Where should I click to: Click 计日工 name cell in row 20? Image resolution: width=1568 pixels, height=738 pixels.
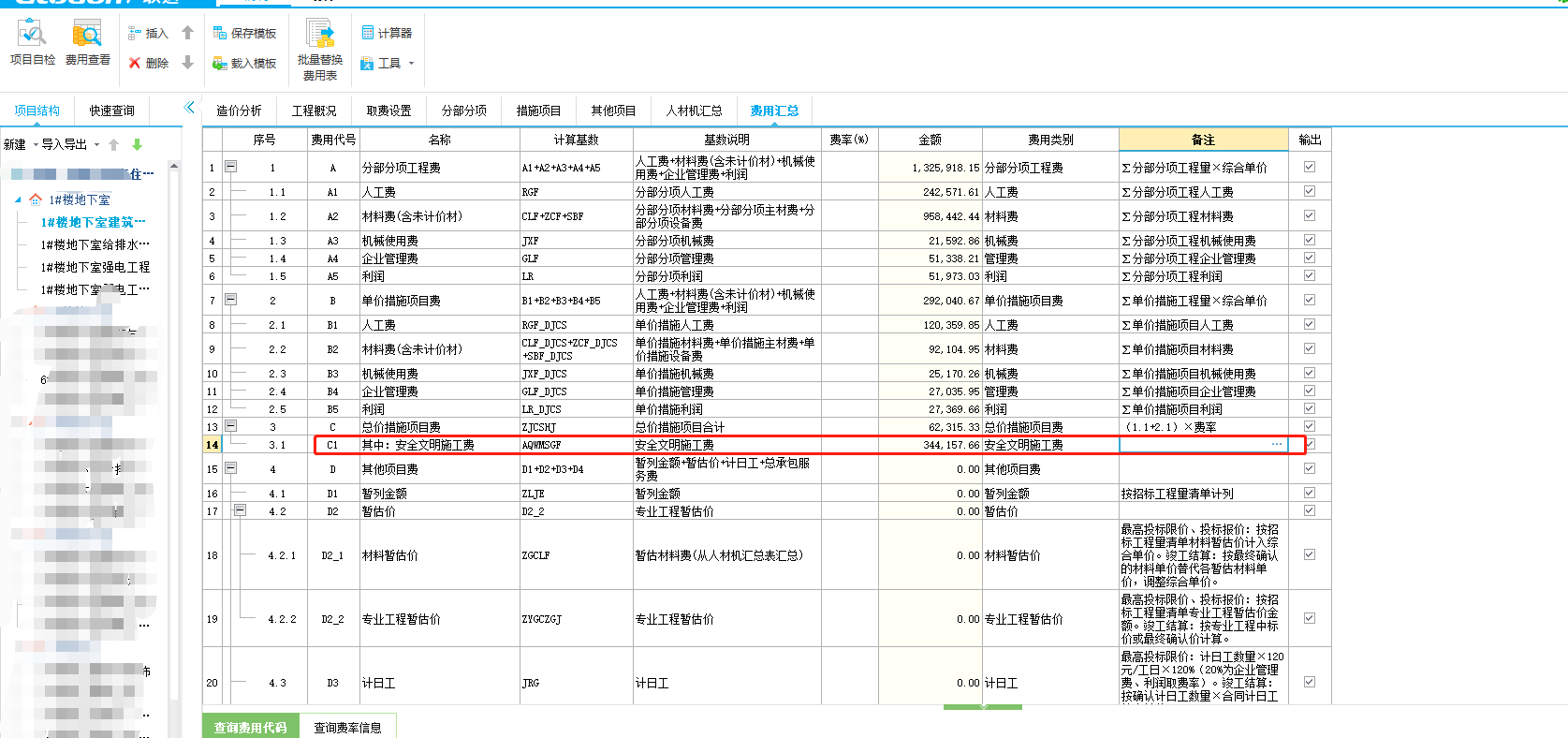[x=439, y=683]
